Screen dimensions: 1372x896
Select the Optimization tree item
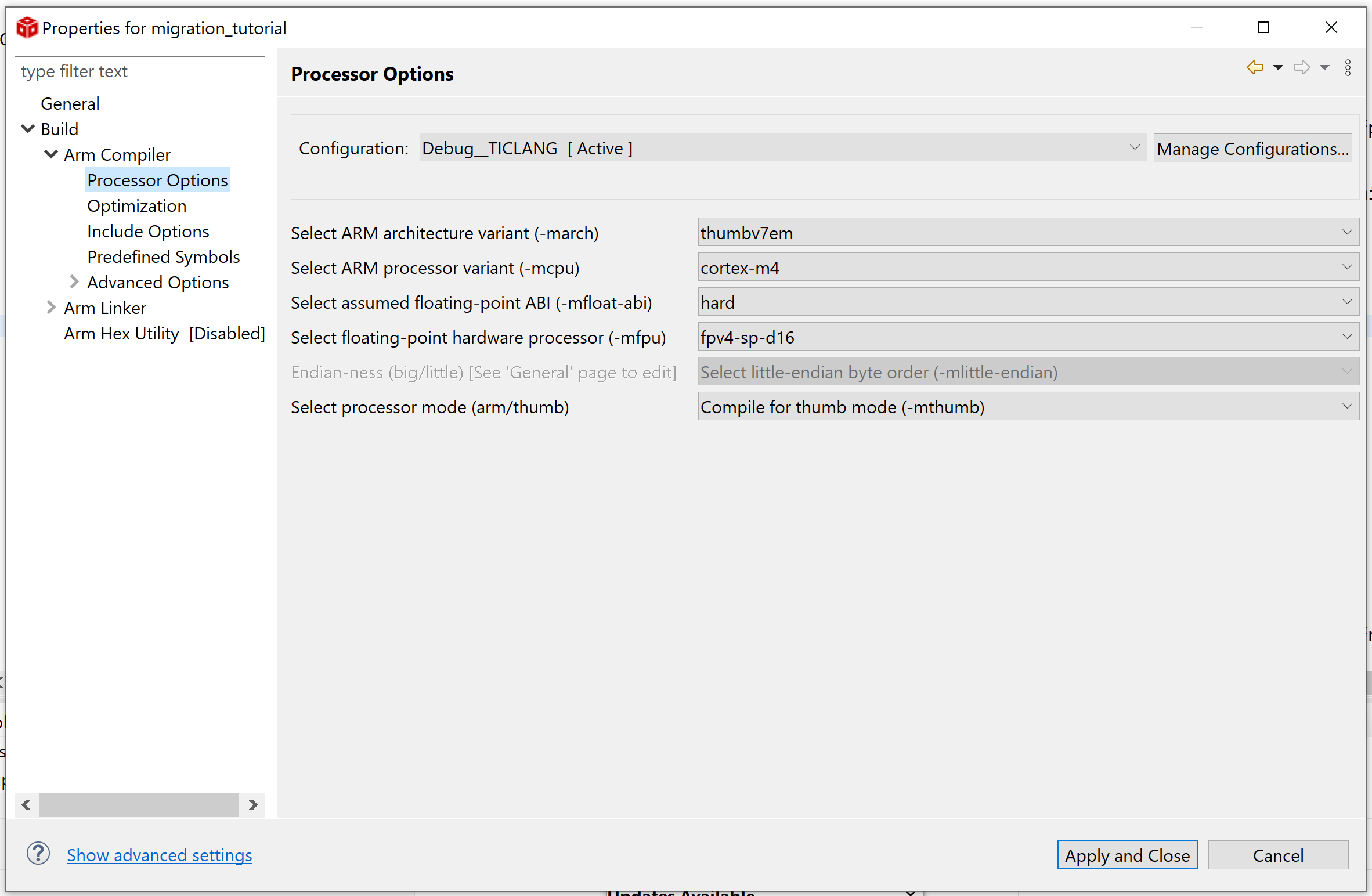click(x=136, y=206)
